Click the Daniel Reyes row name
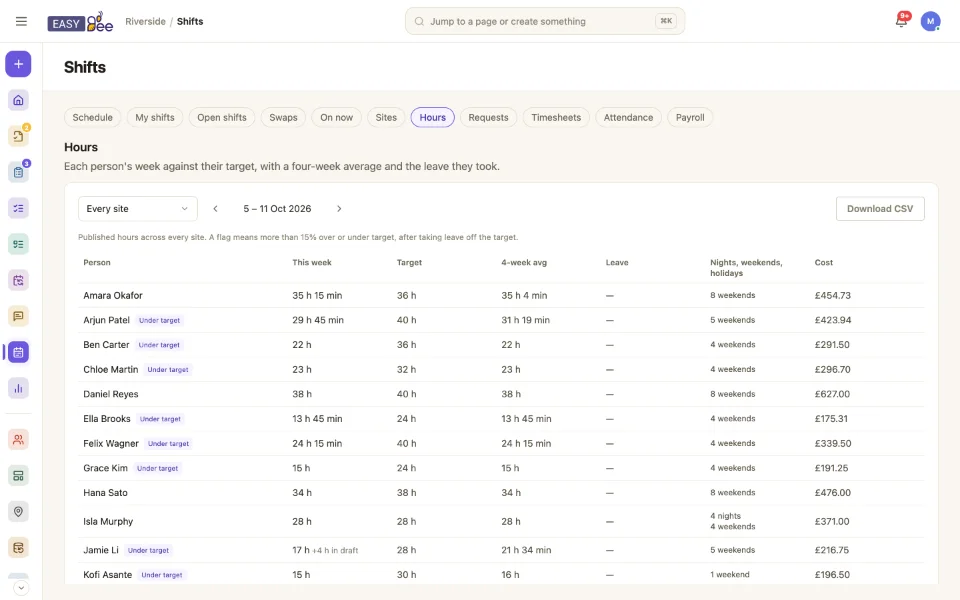Viewport: 960px width, 600px height. pyautogui.click(x=111, y=394)
